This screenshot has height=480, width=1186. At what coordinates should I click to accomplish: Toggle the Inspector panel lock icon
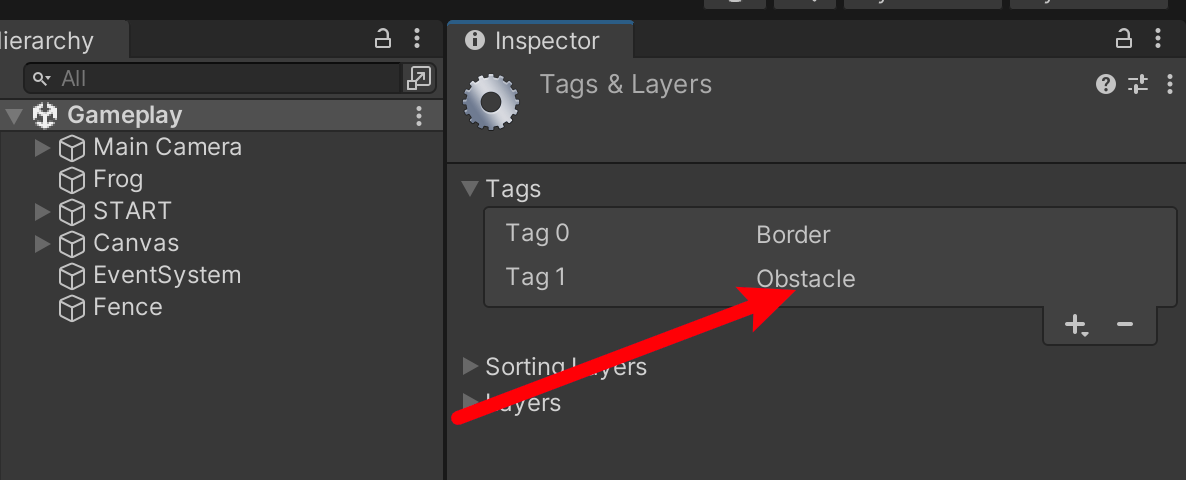(x=1125, y=39)
